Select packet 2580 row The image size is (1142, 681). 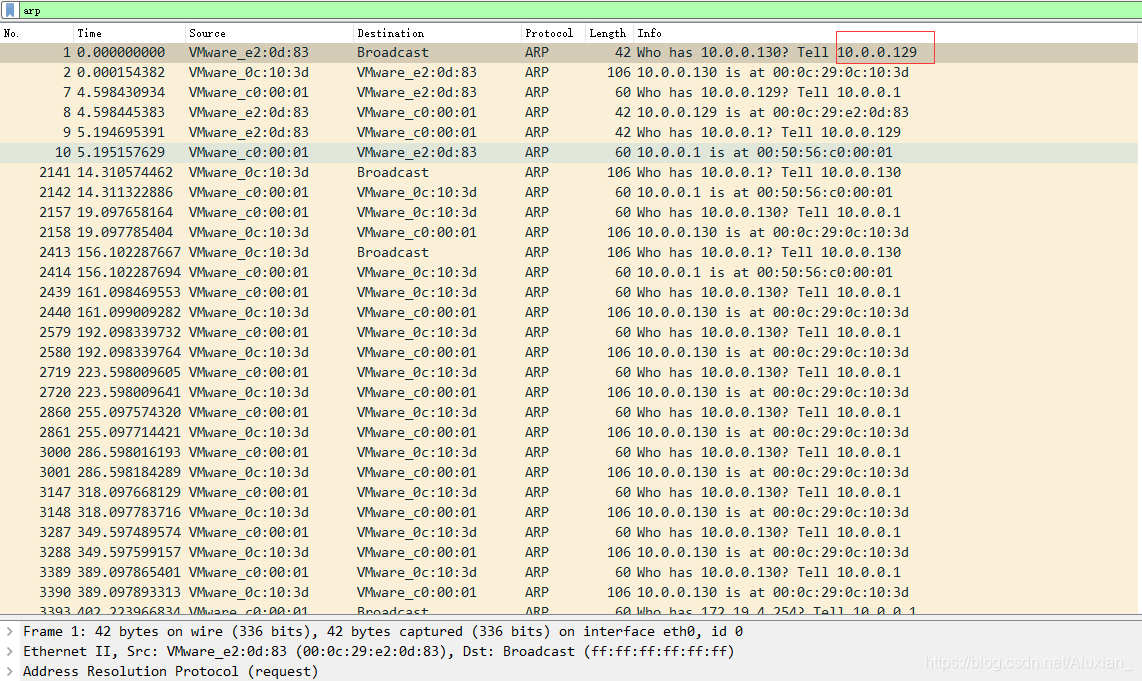[x=569, y=353]
